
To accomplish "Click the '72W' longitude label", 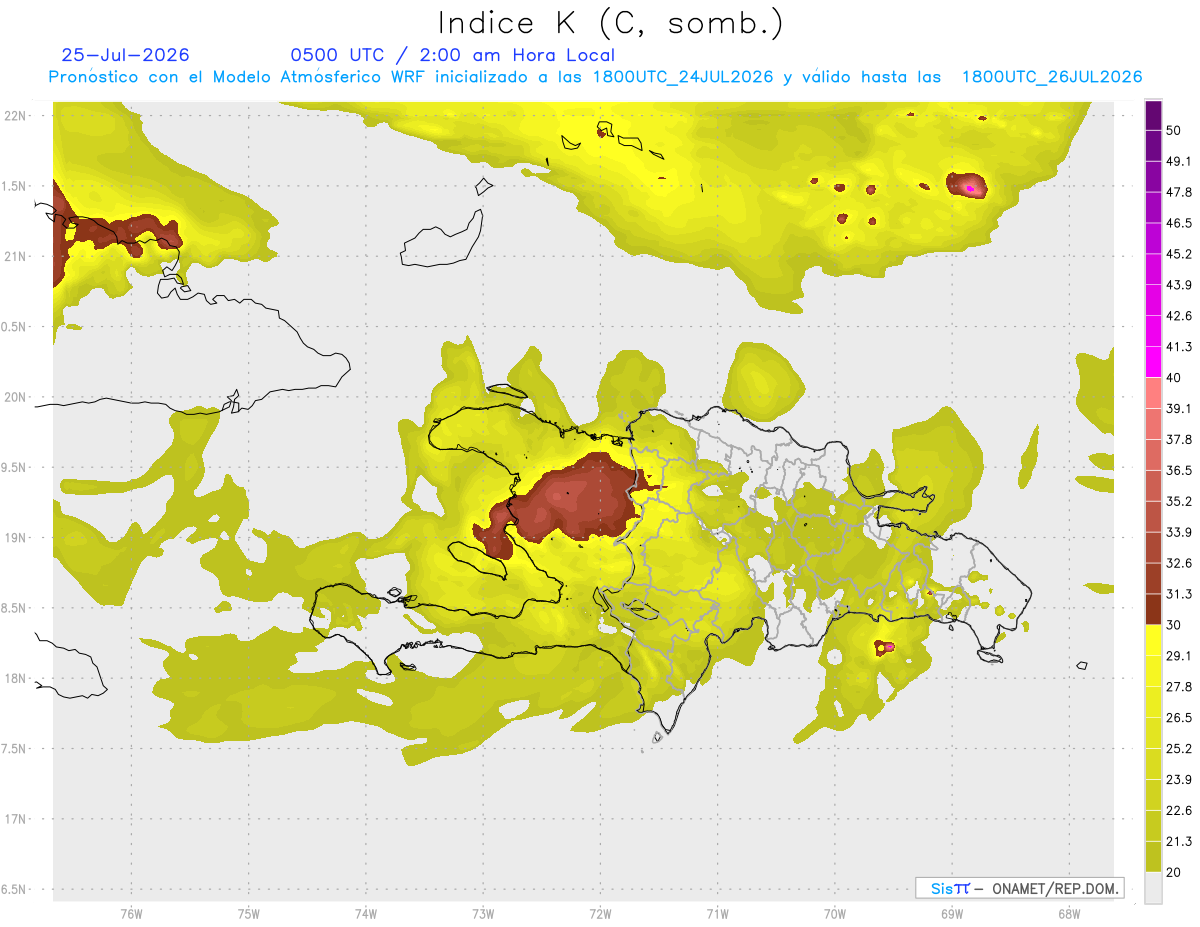I will pyautogui.click(x=600, y=914).
